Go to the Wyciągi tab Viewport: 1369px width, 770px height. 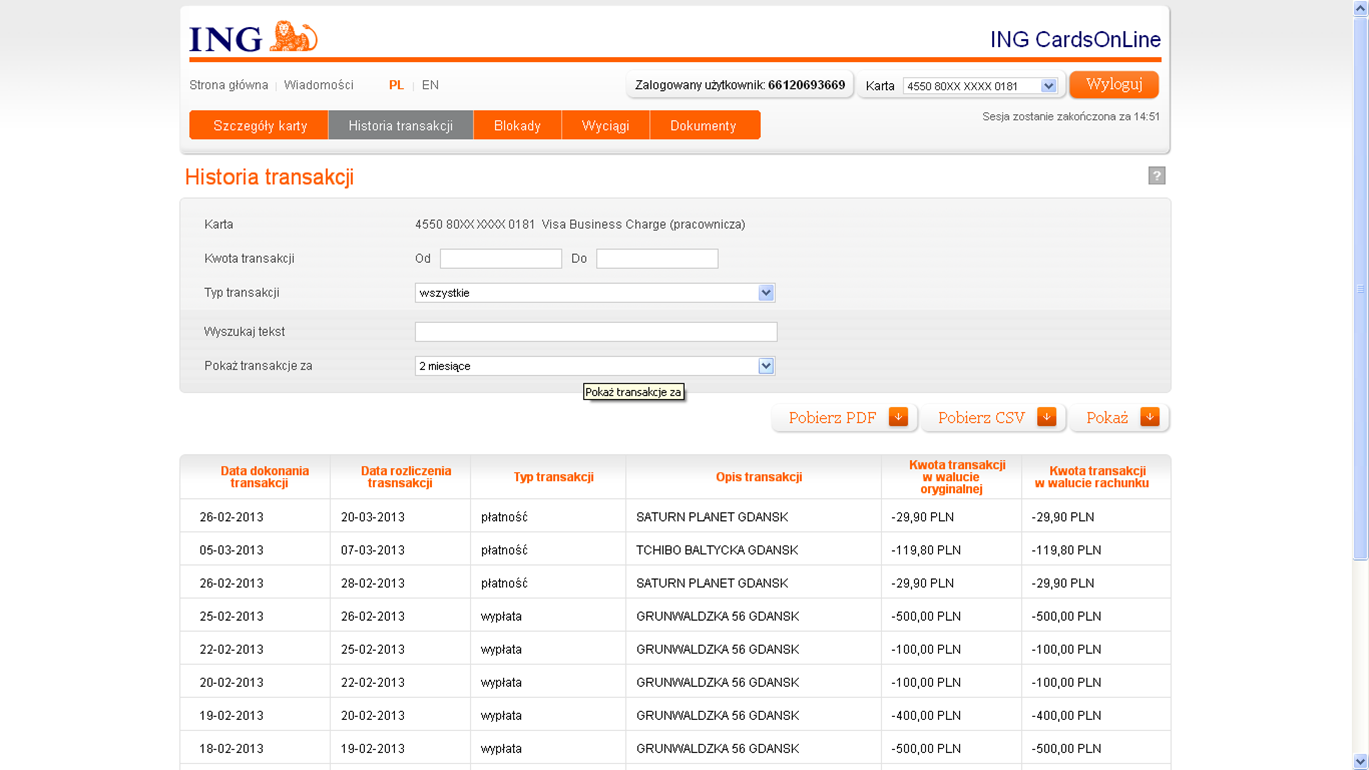[x=605, y=126]
